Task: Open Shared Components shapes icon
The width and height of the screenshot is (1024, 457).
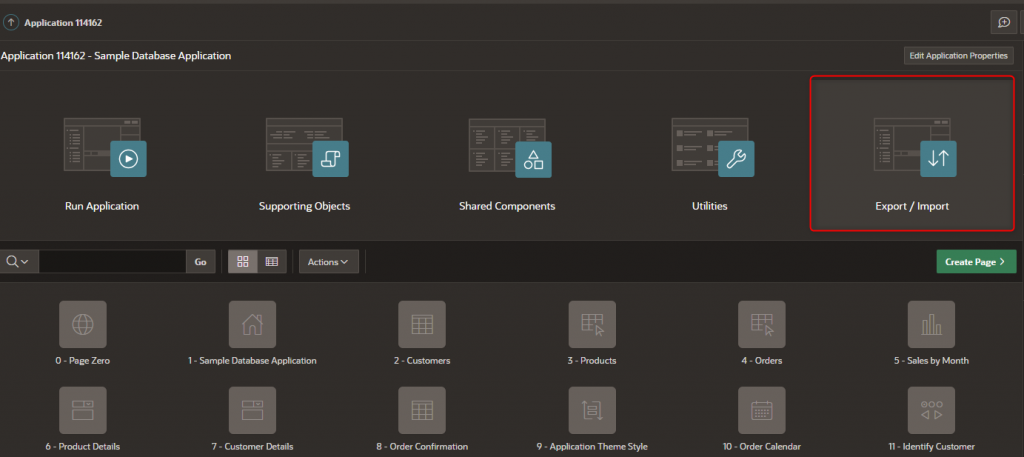Action: point(533,158)
